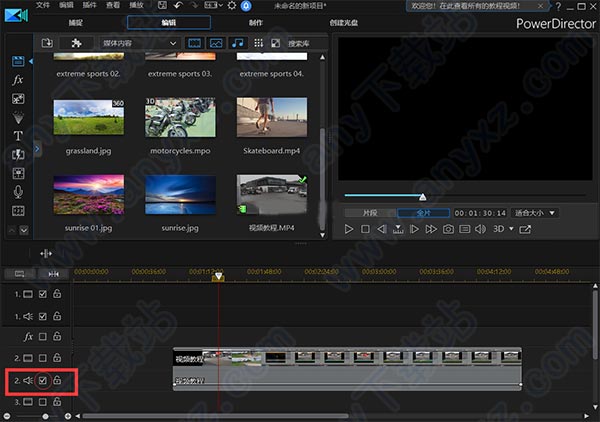Open the Transition Room lightning icon
This screenshot has width=600, height=422.
click(x=18, y=155)
